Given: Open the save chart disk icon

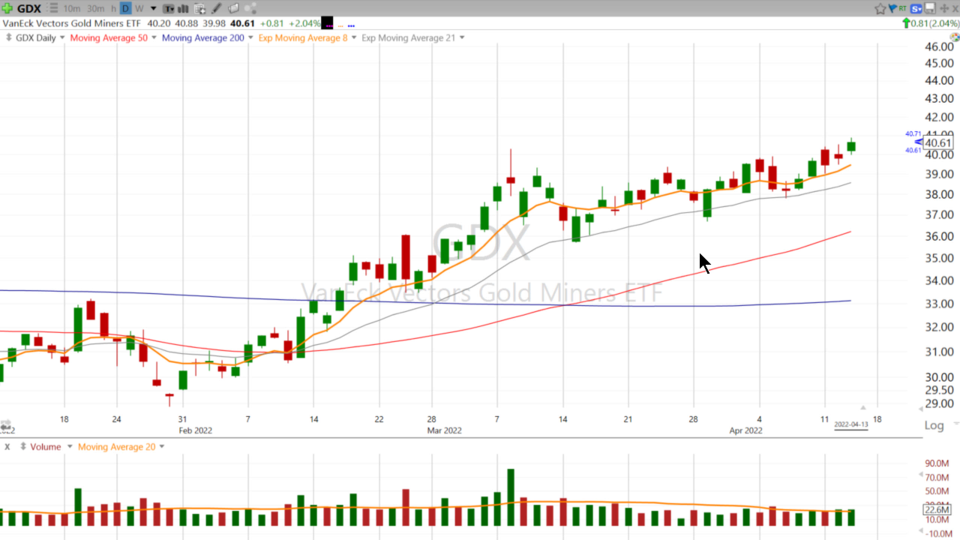Looking at the screenshot, I should 930,9.
